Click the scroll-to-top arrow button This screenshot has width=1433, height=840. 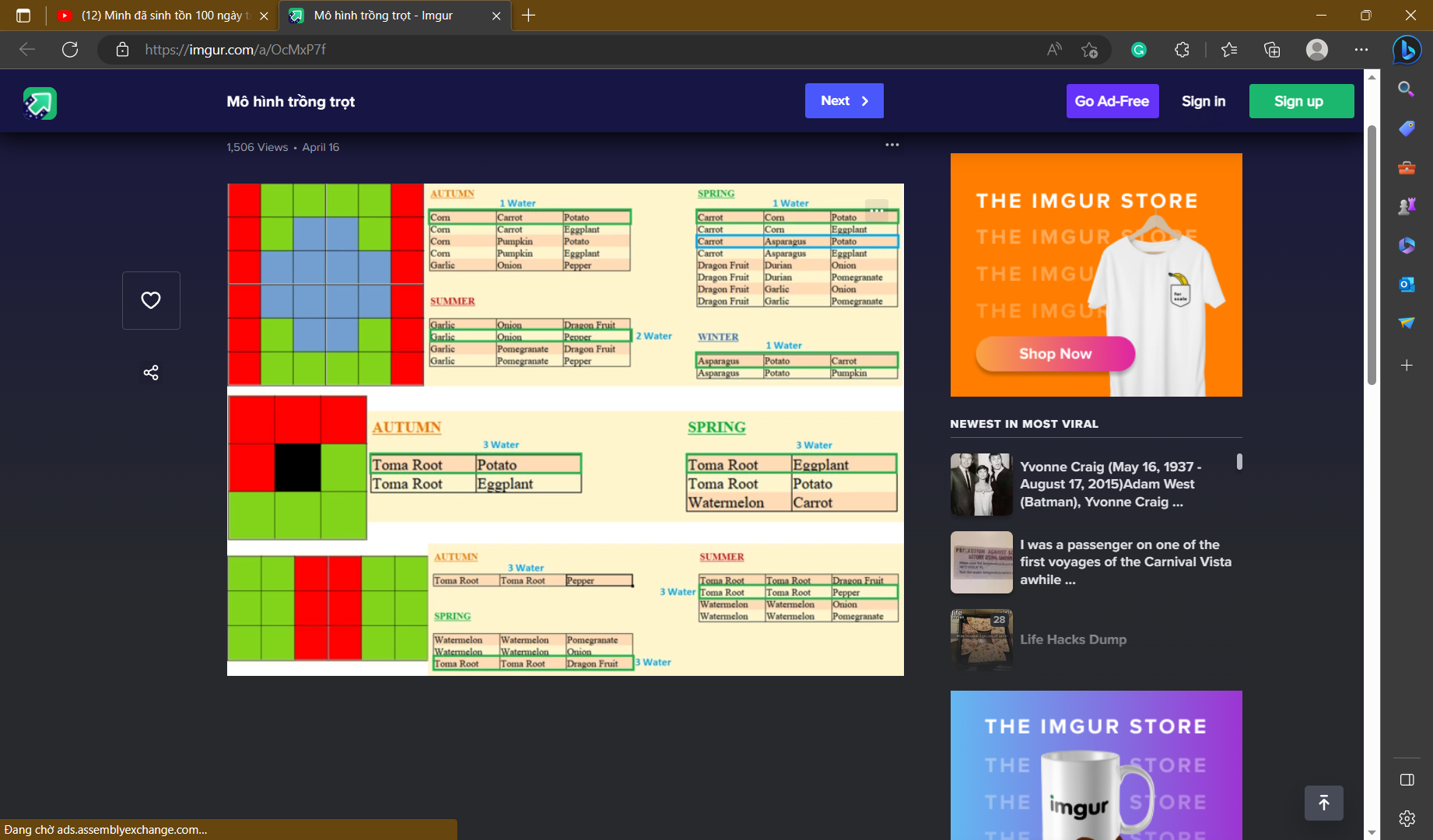pos(1323,803)
